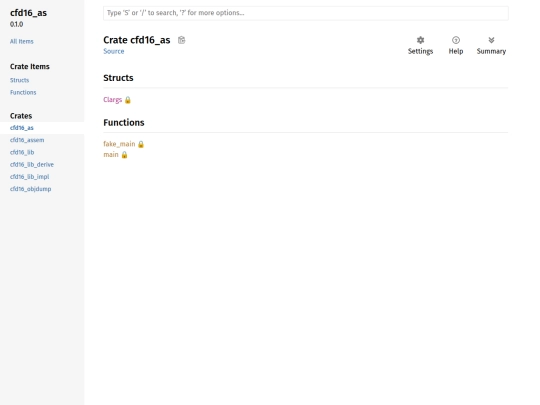Click version number 0.1.0
The image size is (540, 405).
(x=17, y=24)
